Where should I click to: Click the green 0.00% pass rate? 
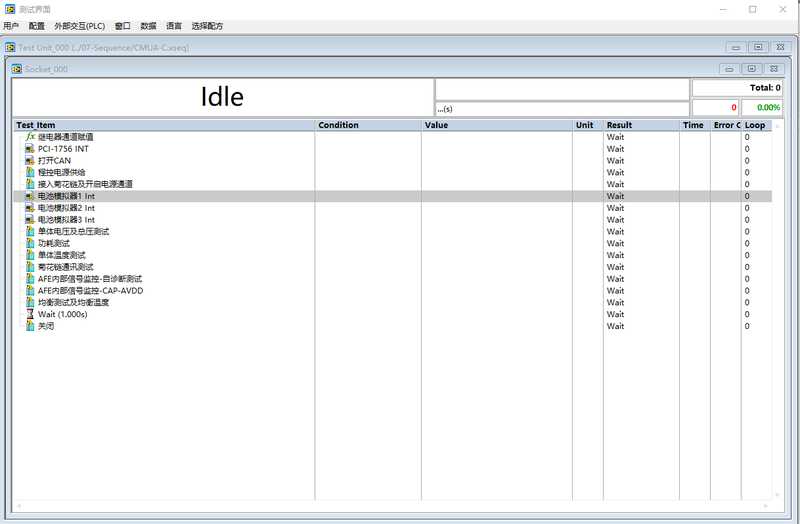click(x=762, y=108)
